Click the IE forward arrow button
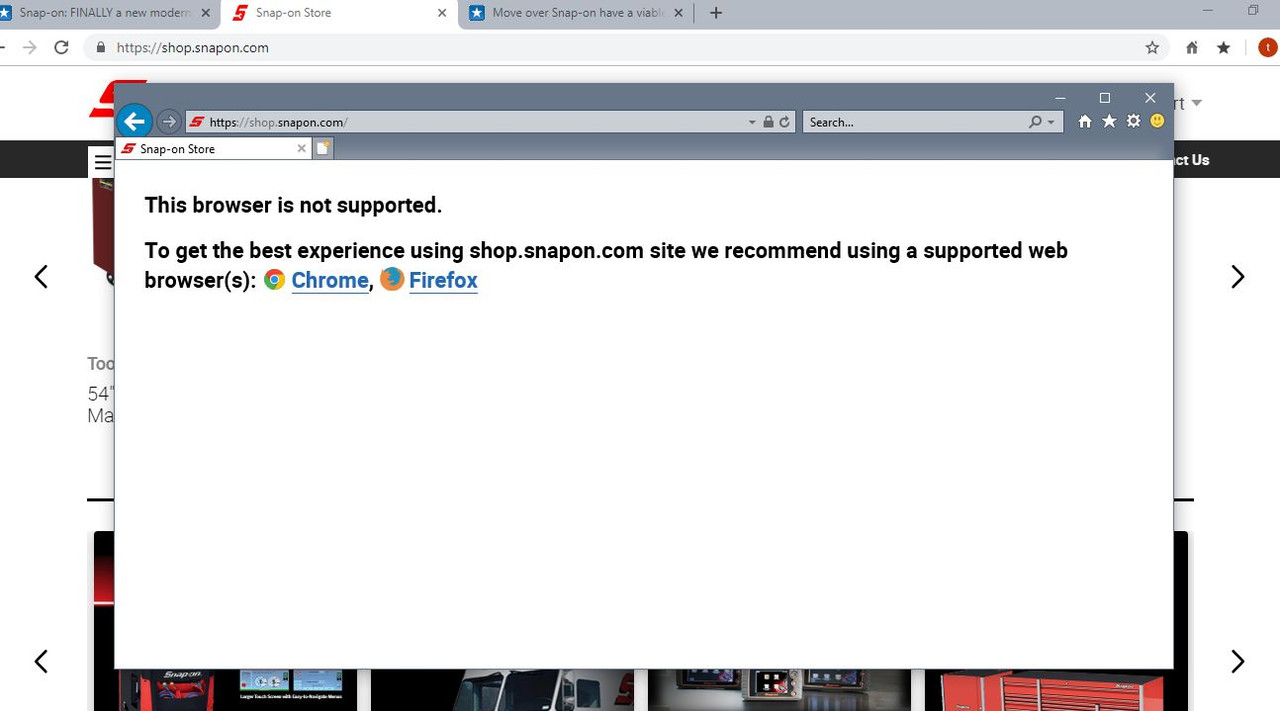The width and height of the screenshot is (1280, 711). (169, 122)
